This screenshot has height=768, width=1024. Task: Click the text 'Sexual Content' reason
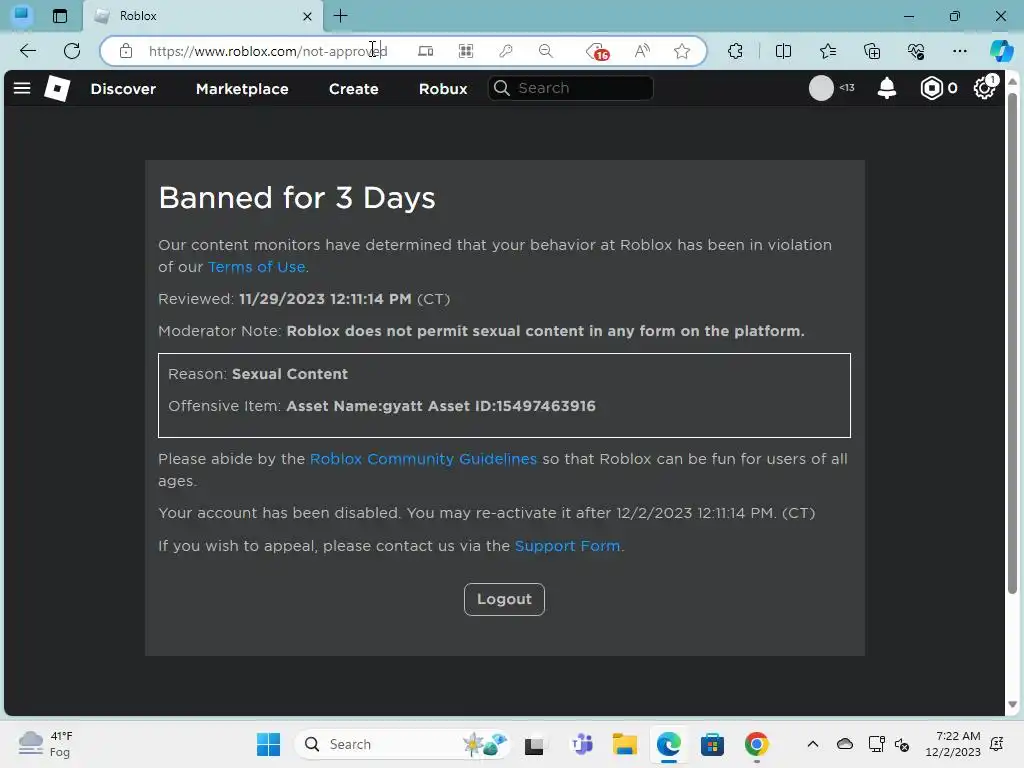coord(290,374)
